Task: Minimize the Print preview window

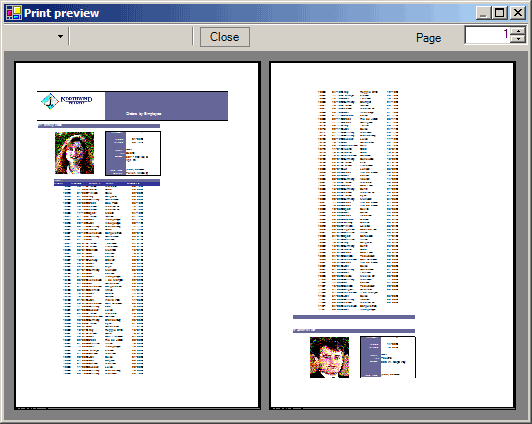Action: point(483,13)
